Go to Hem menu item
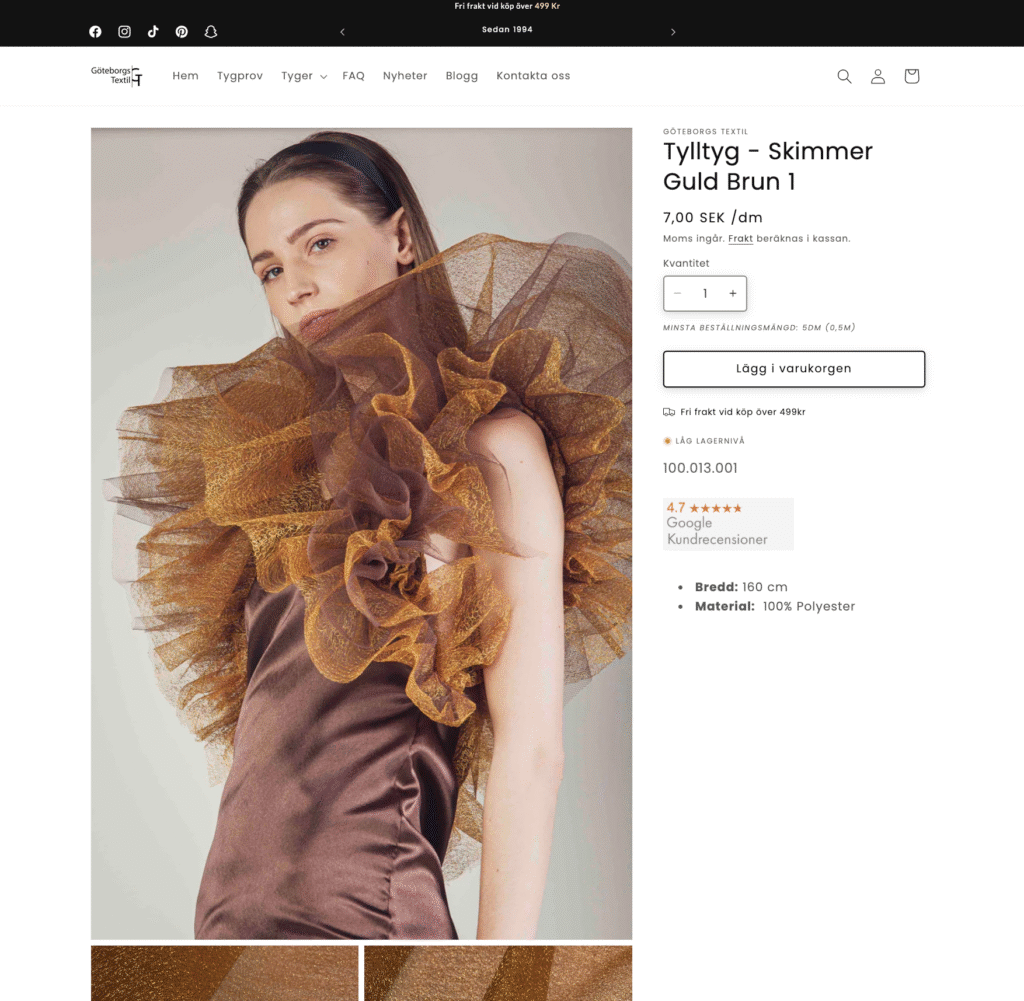Viewport: 1024px width, 1001px height. tap(185, 76)
